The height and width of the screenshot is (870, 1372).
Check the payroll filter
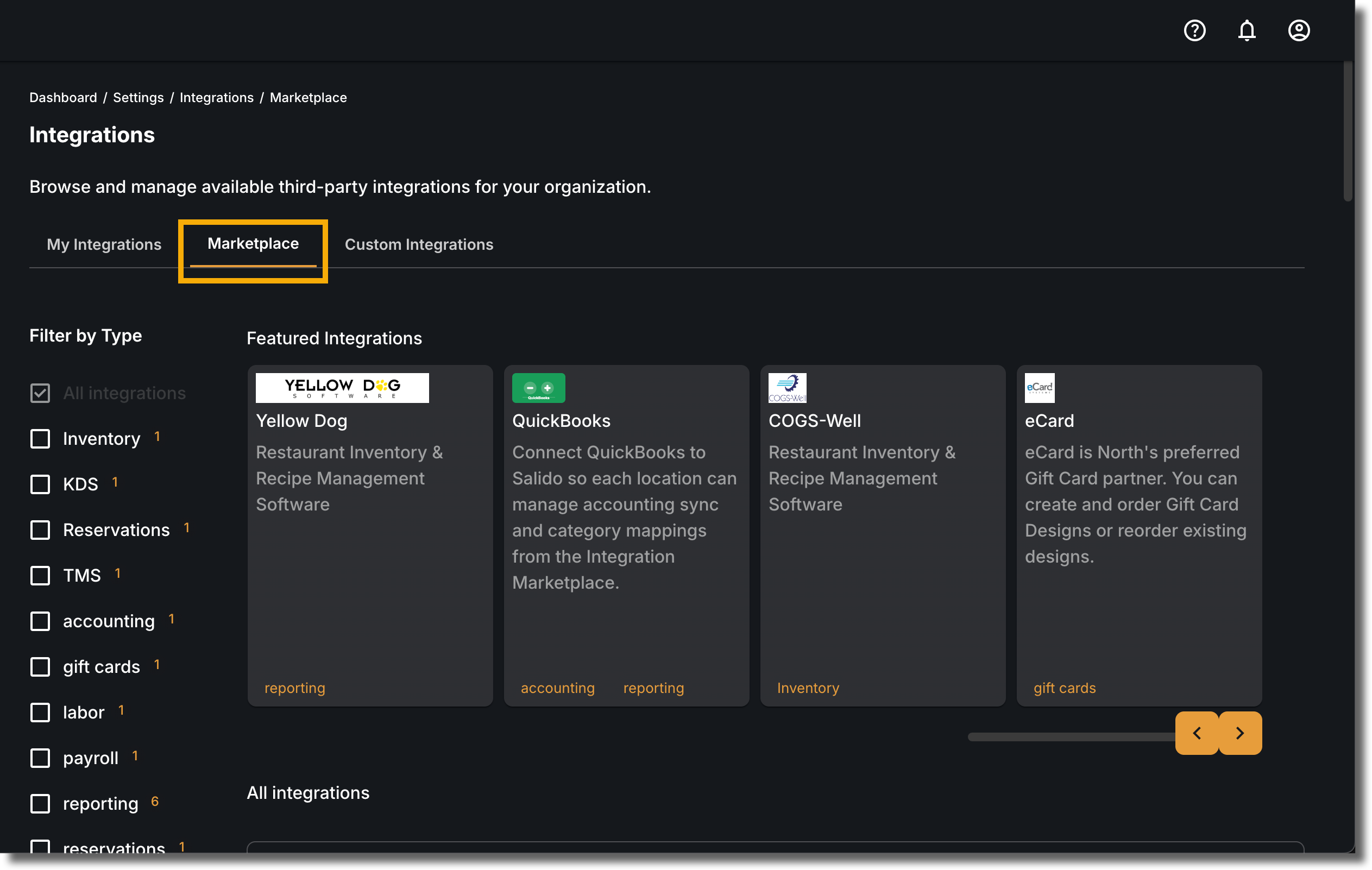40,758
